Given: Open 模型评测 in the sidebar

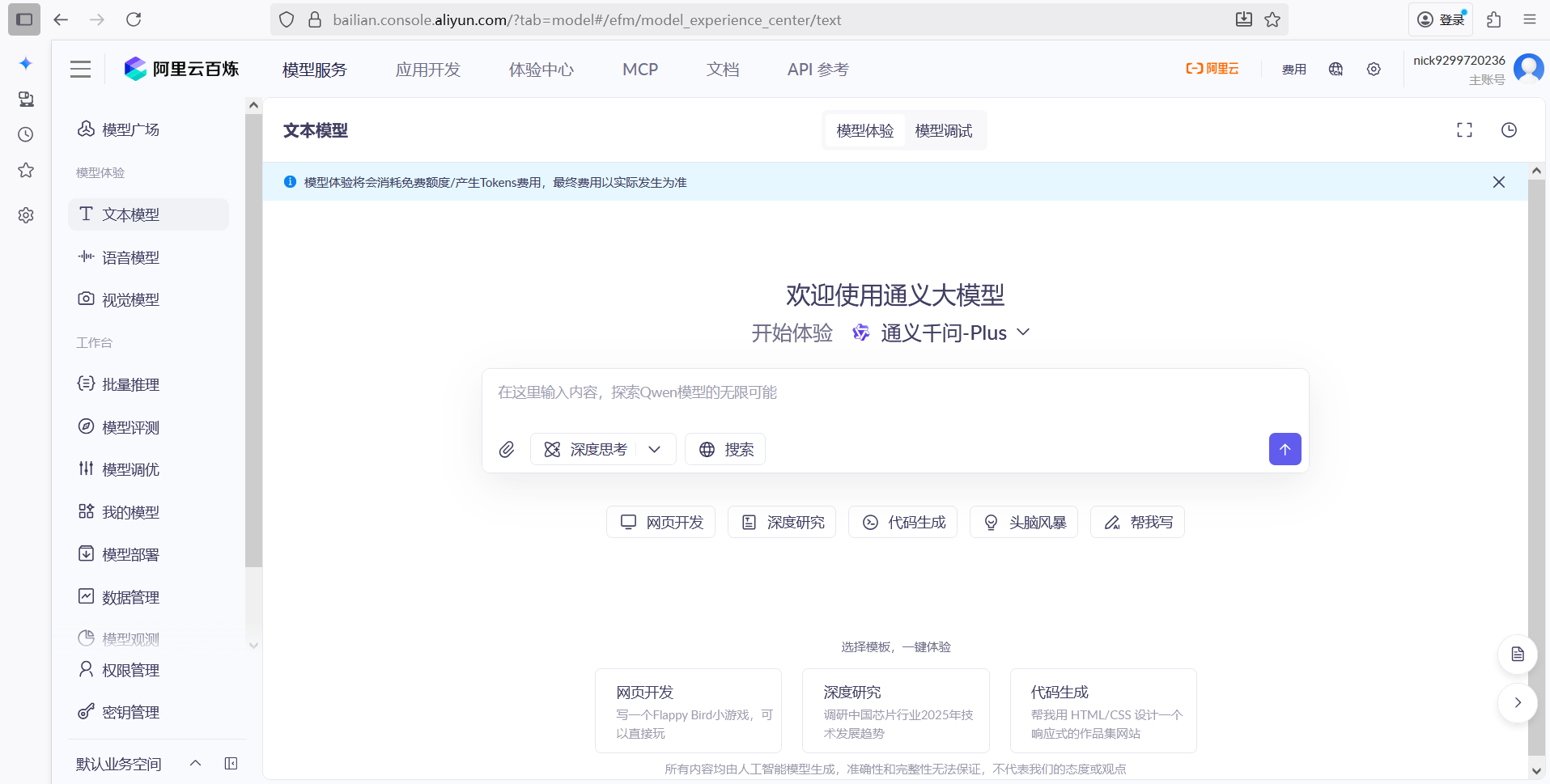Looking at the screenshot, I should [148, 427].
